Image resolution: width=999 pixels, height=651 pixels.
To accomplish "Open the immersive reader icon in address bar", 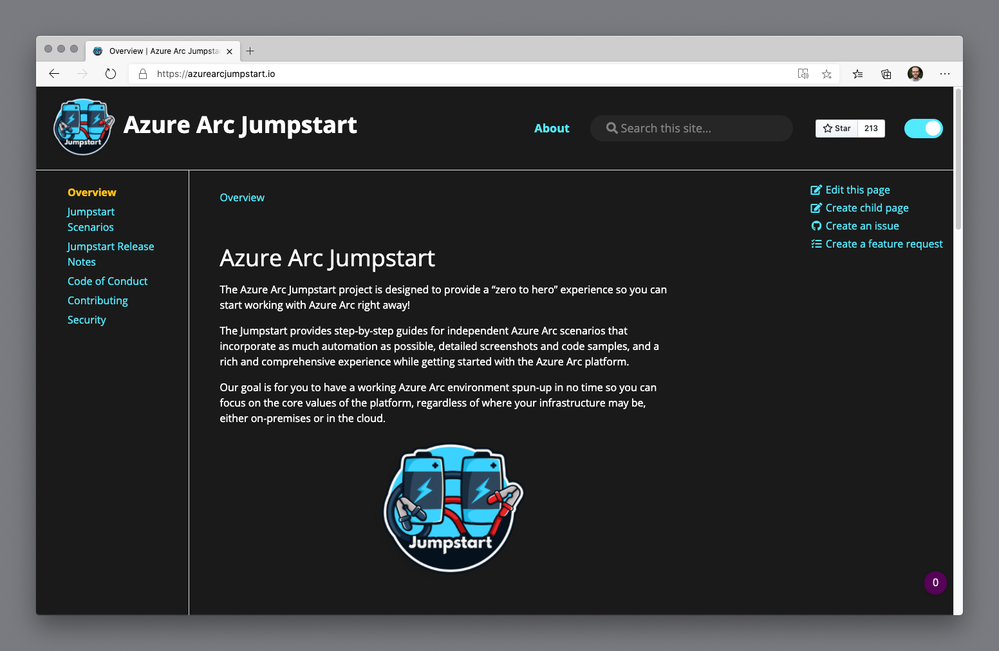I will coord(803,74).
